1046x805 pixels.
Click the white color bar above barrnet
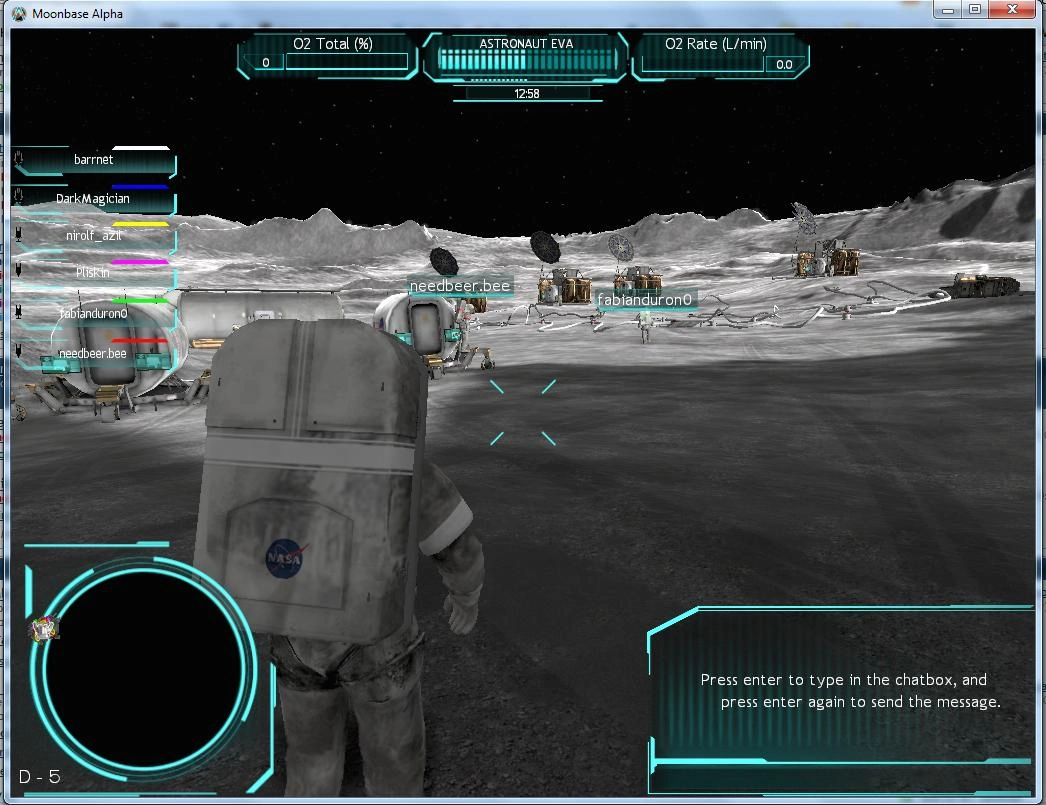tap(141, 148)
